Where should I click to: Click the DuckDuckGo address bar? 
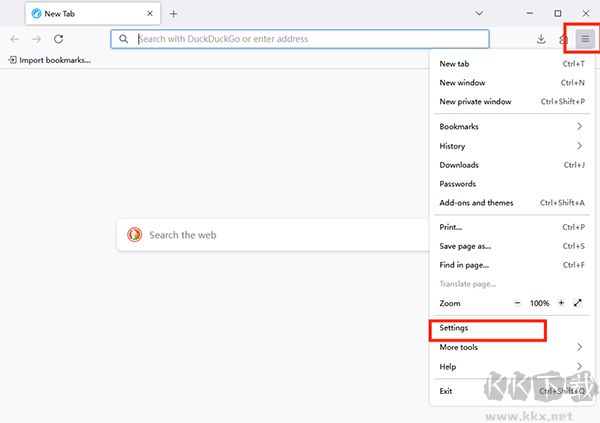tap(300, 39)
